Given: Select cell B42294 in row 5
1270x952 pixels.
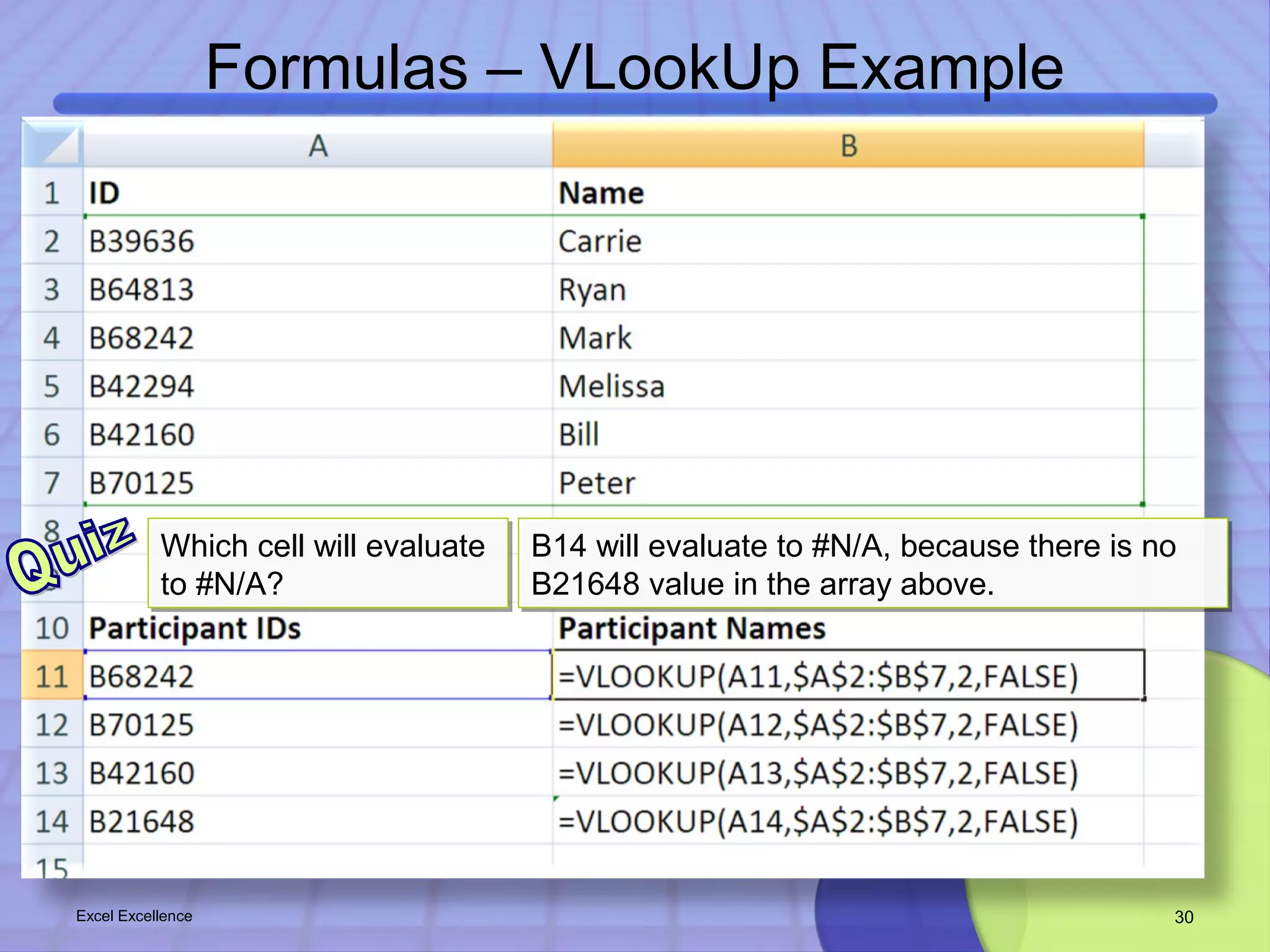Looking at the screenshot, I should pyautogui.click(x=318, y=386).
